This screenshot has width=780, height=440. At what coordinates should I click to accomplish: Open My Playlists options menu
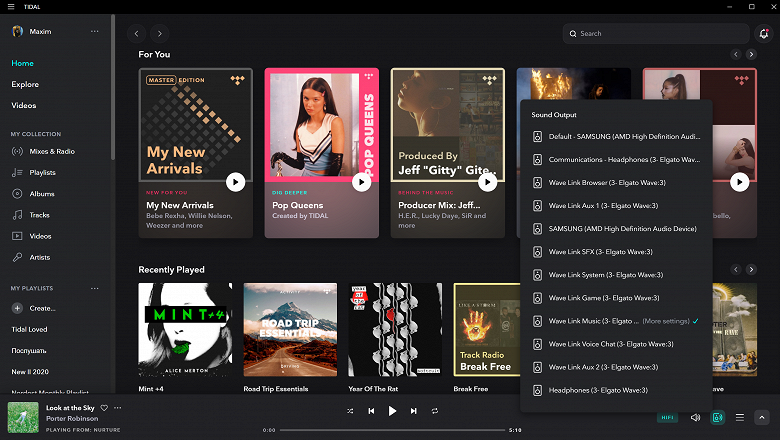[95, 288]
